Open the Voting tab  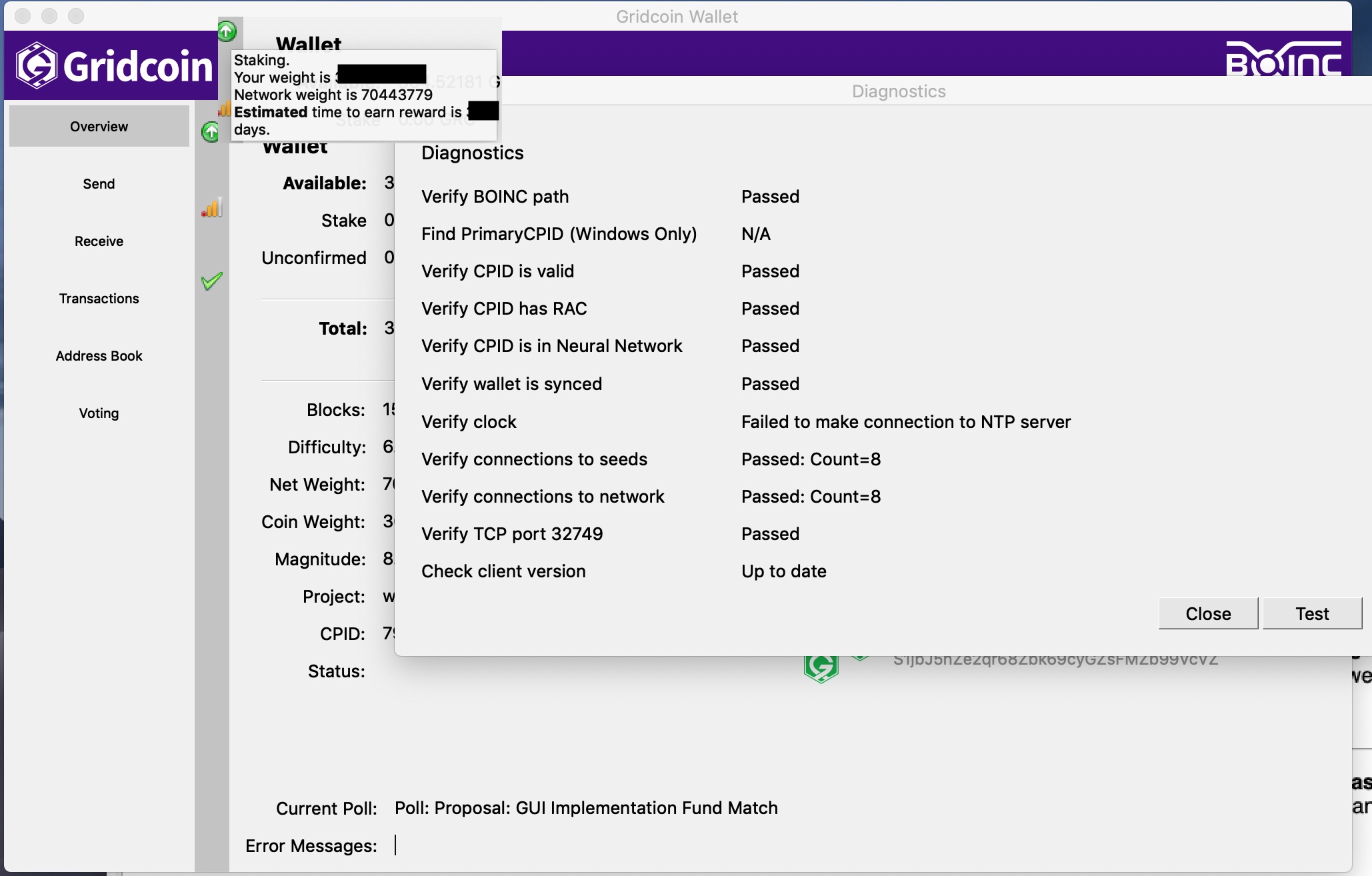pos(99,413)
